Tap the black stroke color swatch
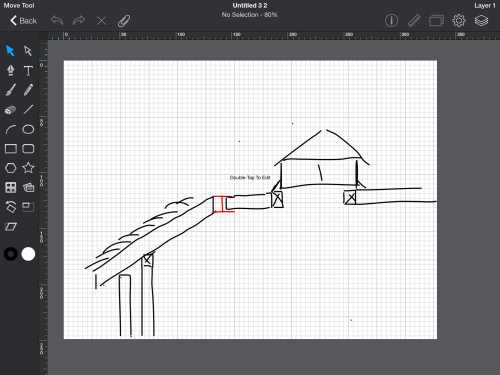Screen dimensions: 500x375 pos(10,254)
